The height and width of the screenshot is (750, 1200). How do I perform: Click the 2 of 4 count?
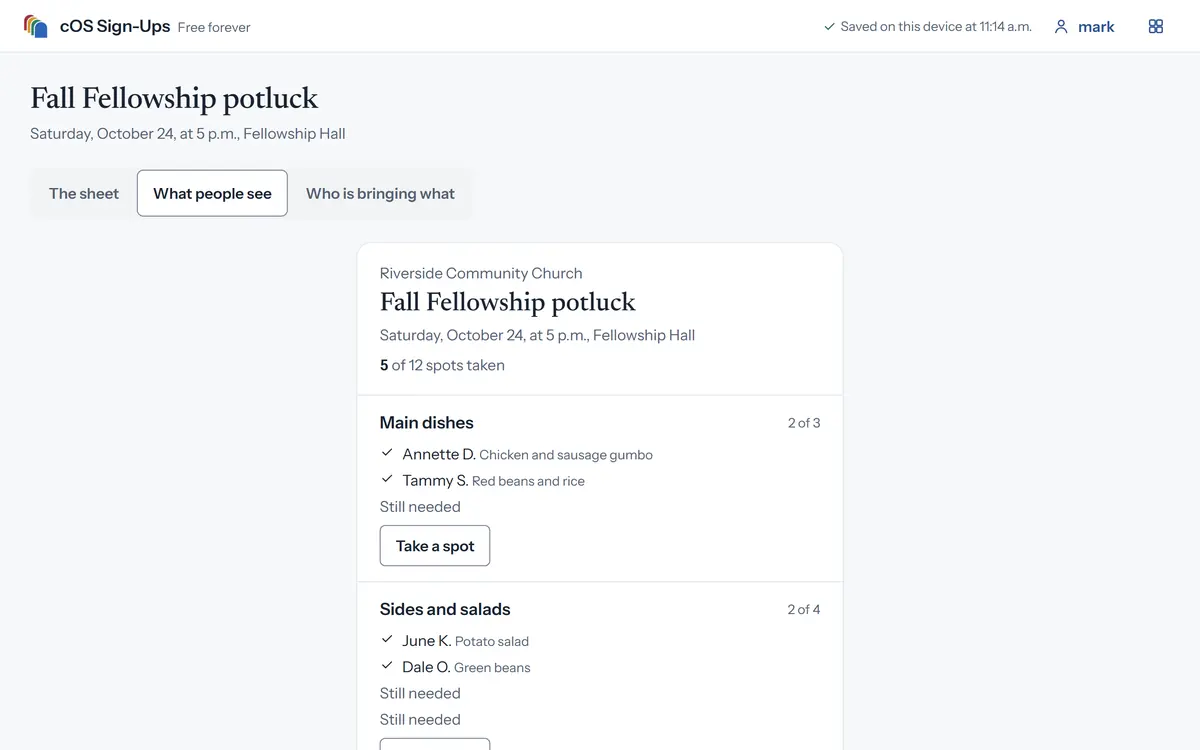coord(804,609)
